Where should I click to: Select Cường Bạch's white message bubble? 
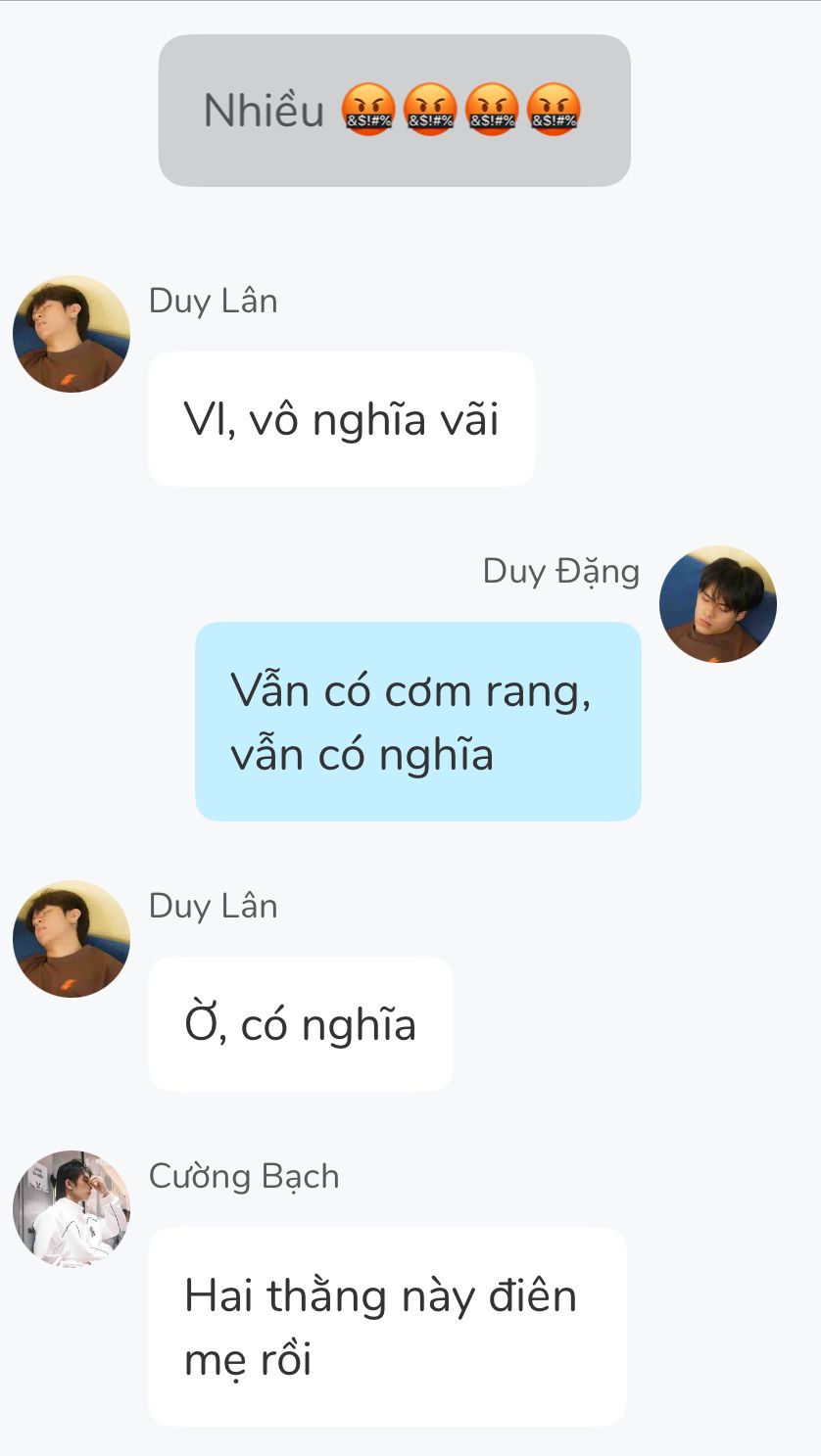click(387, 1327)
